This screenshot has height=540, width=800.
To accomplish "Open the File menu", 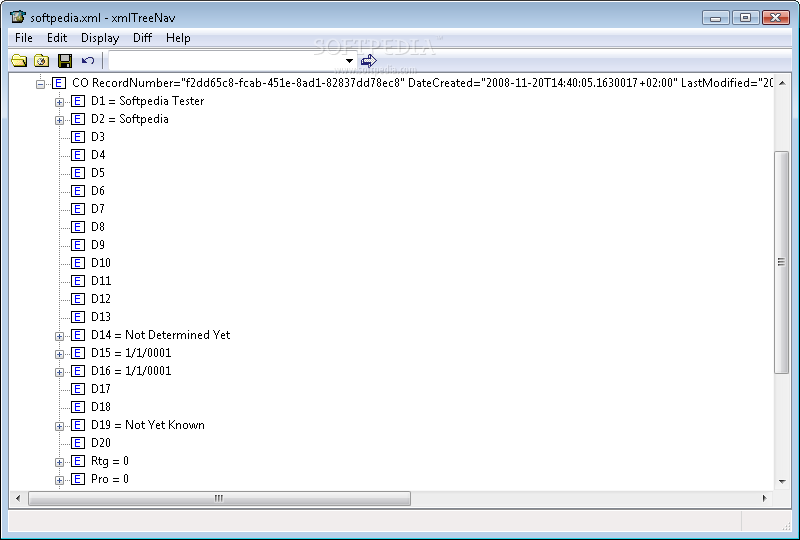I will (24, 38).
